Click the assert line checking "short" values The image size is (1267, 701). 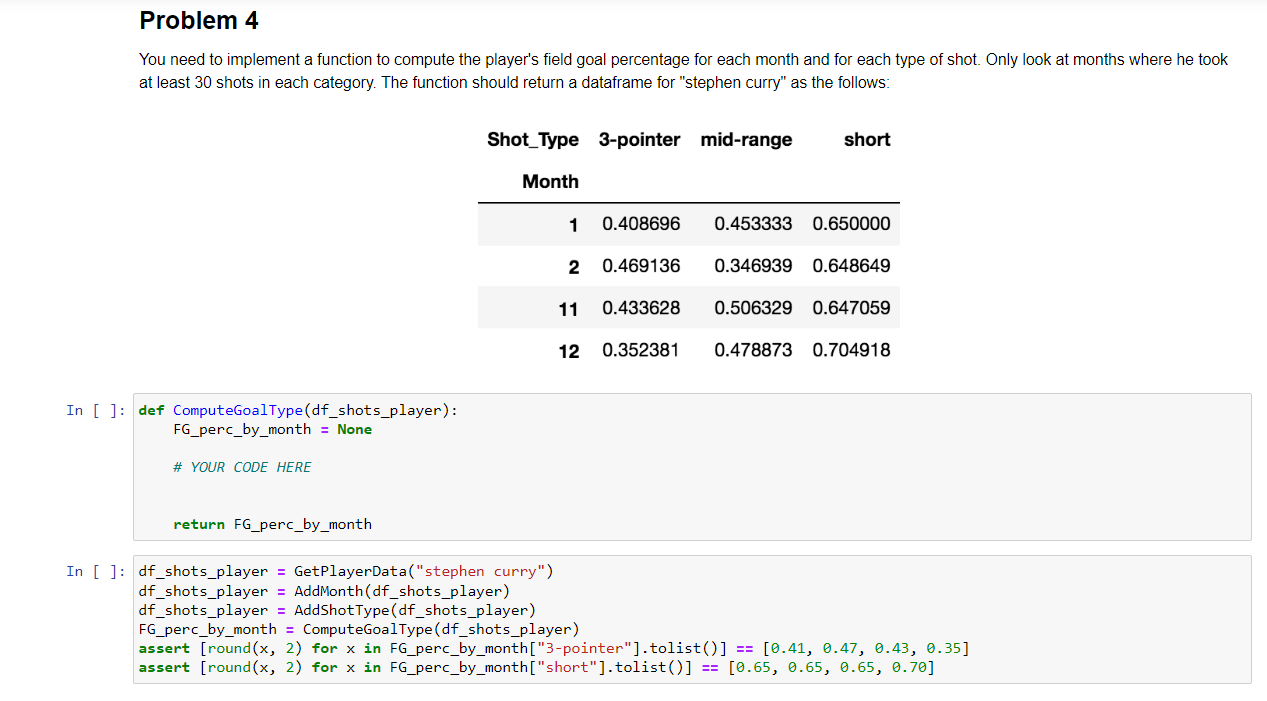point(537,667)
